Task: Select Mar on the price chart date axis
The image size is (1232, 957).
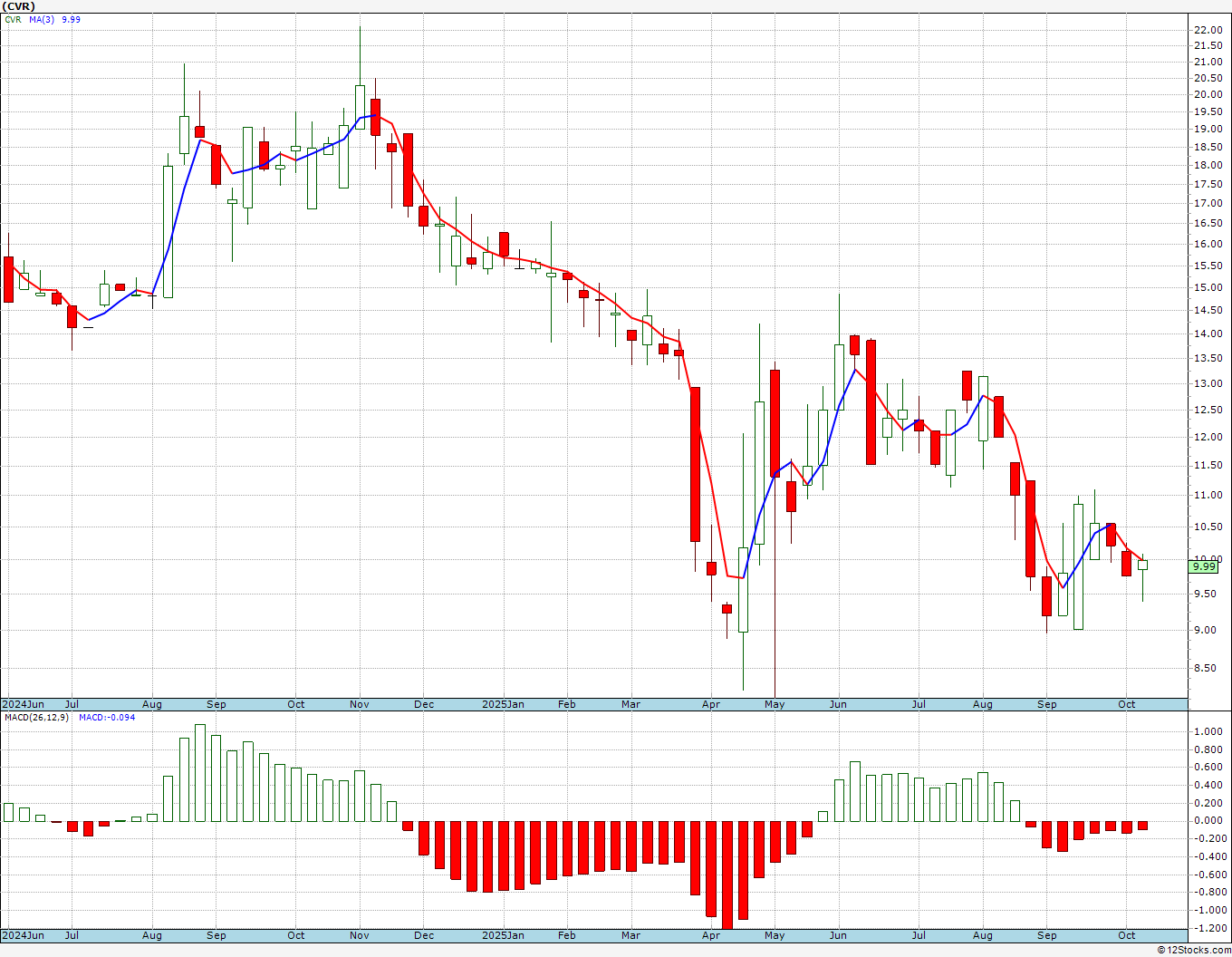Action: (x=630, y=704)
